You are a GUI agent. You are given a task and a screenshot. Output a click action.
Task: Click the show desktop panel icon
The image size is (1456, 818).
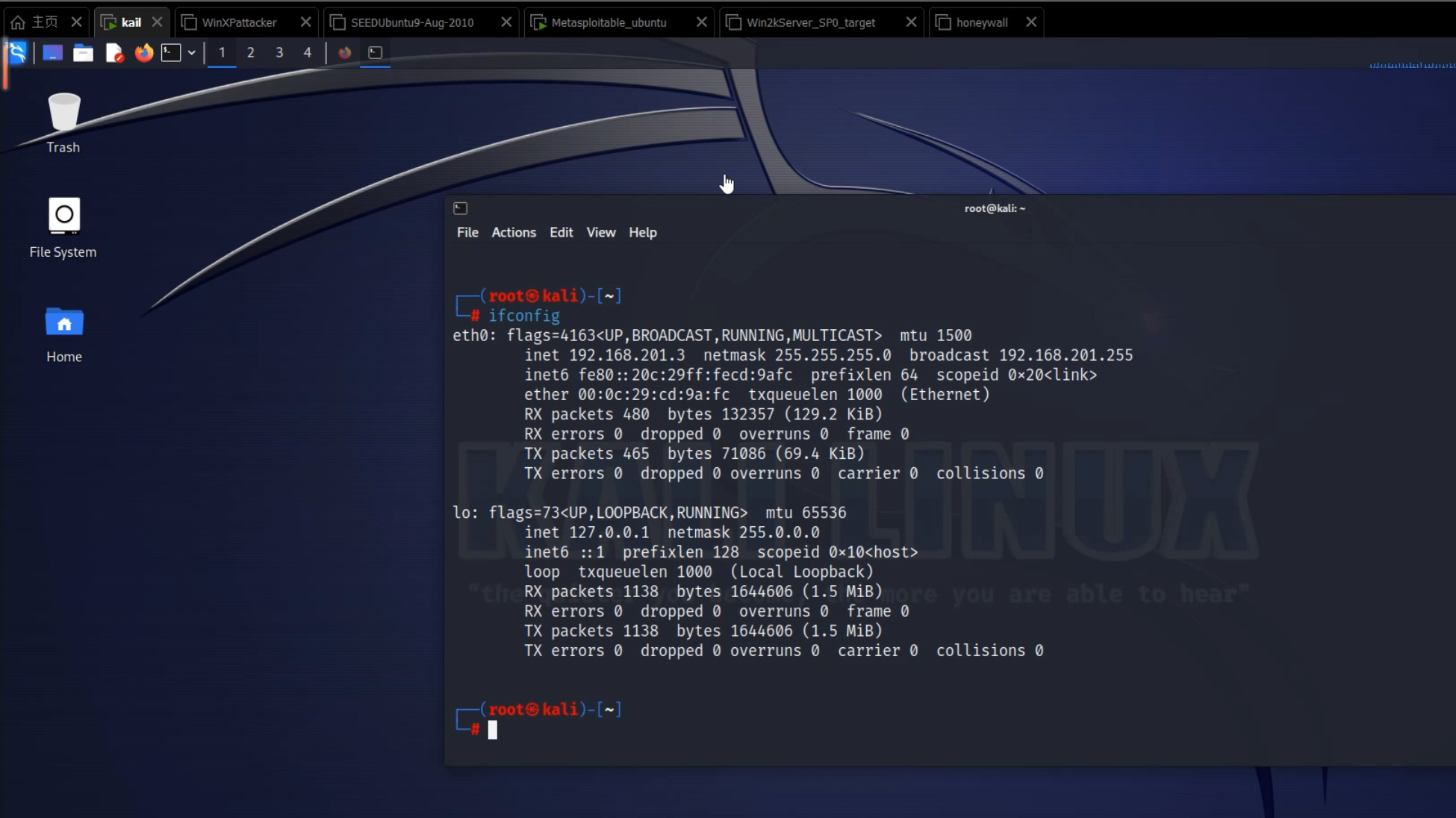[x=52, y=52]
